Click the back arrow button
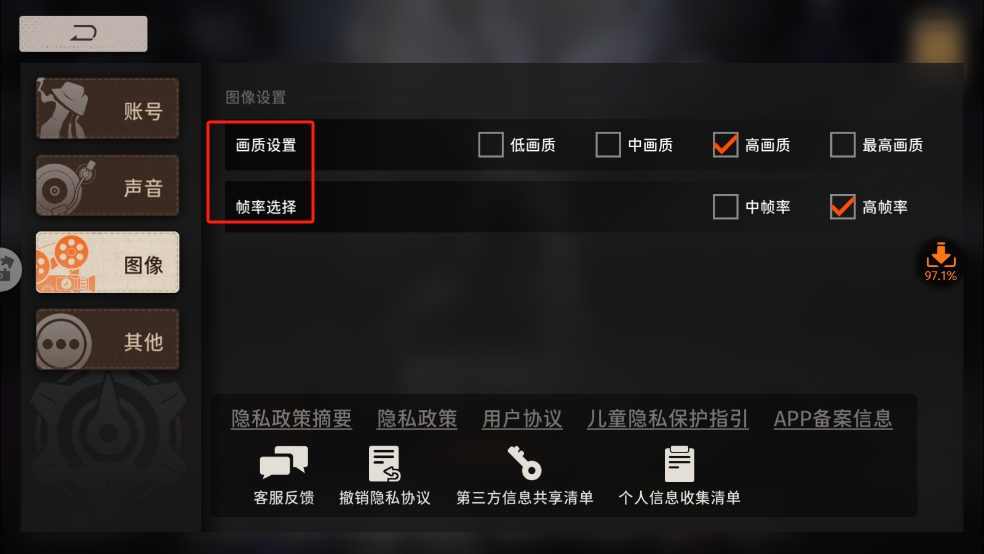 (83, 34)
